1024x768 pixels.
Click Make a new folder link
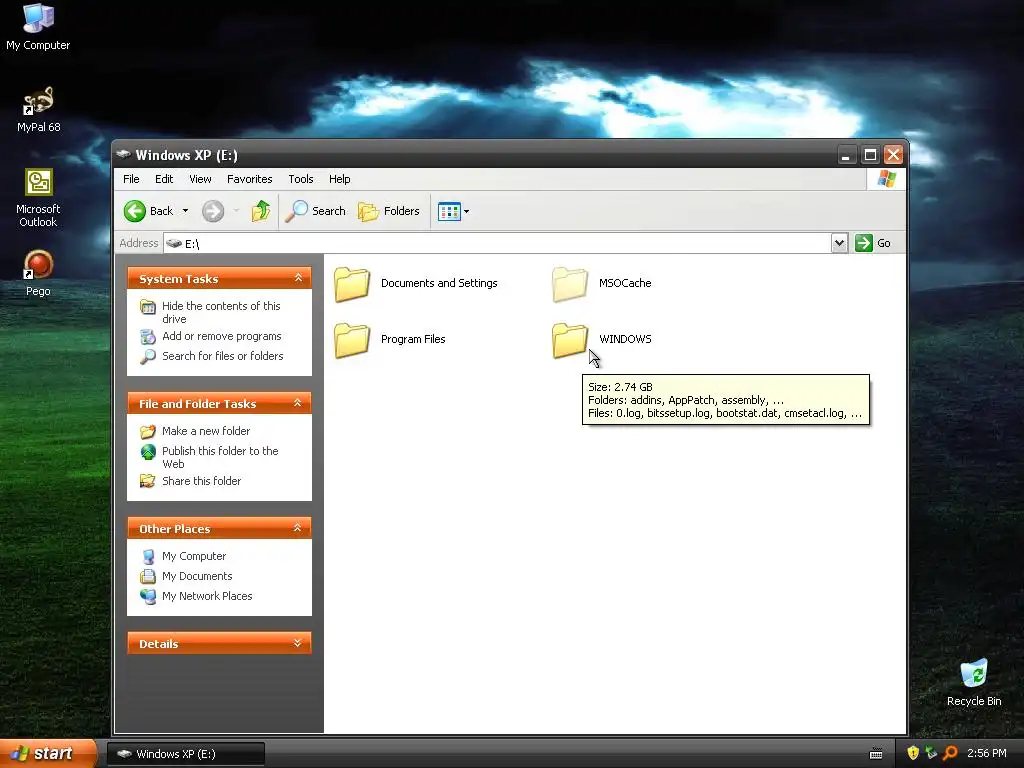point(206,431)
